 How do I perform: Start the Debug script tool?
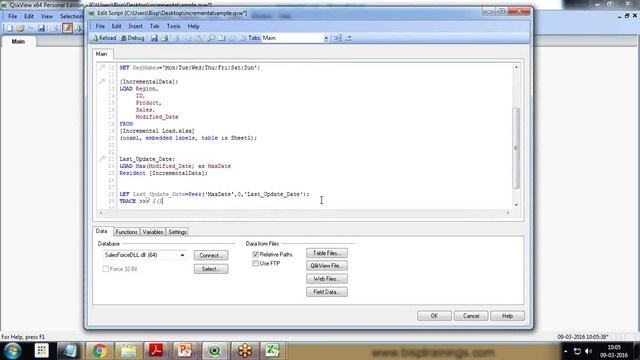[133, 38]
